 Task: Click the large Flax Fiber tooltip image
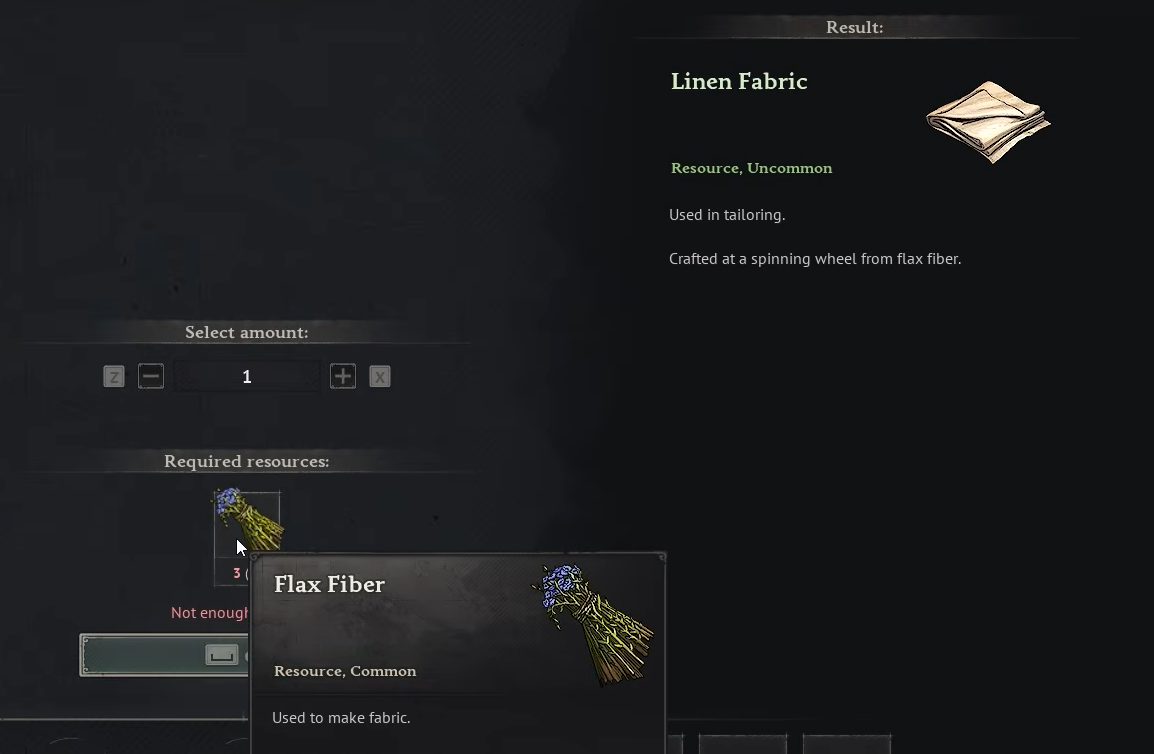click(x=592, y=624)
